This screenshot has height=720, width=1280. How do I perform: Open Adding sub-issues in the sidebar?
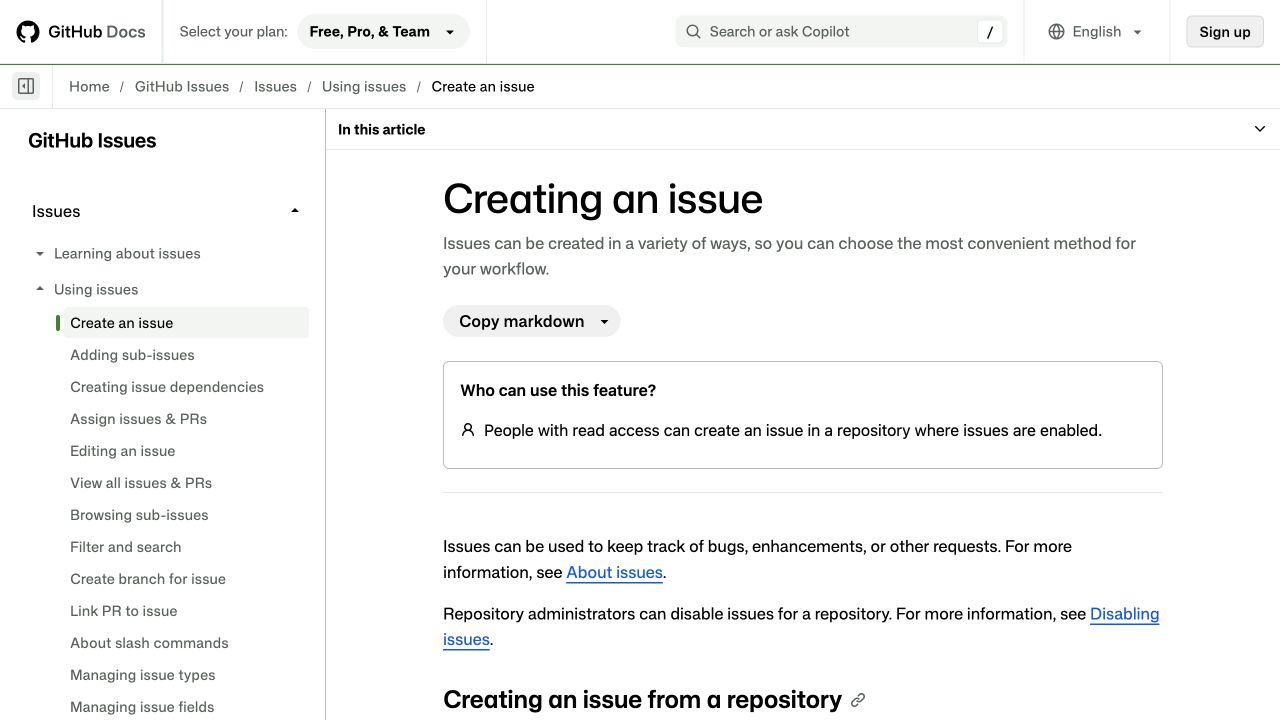132,355
